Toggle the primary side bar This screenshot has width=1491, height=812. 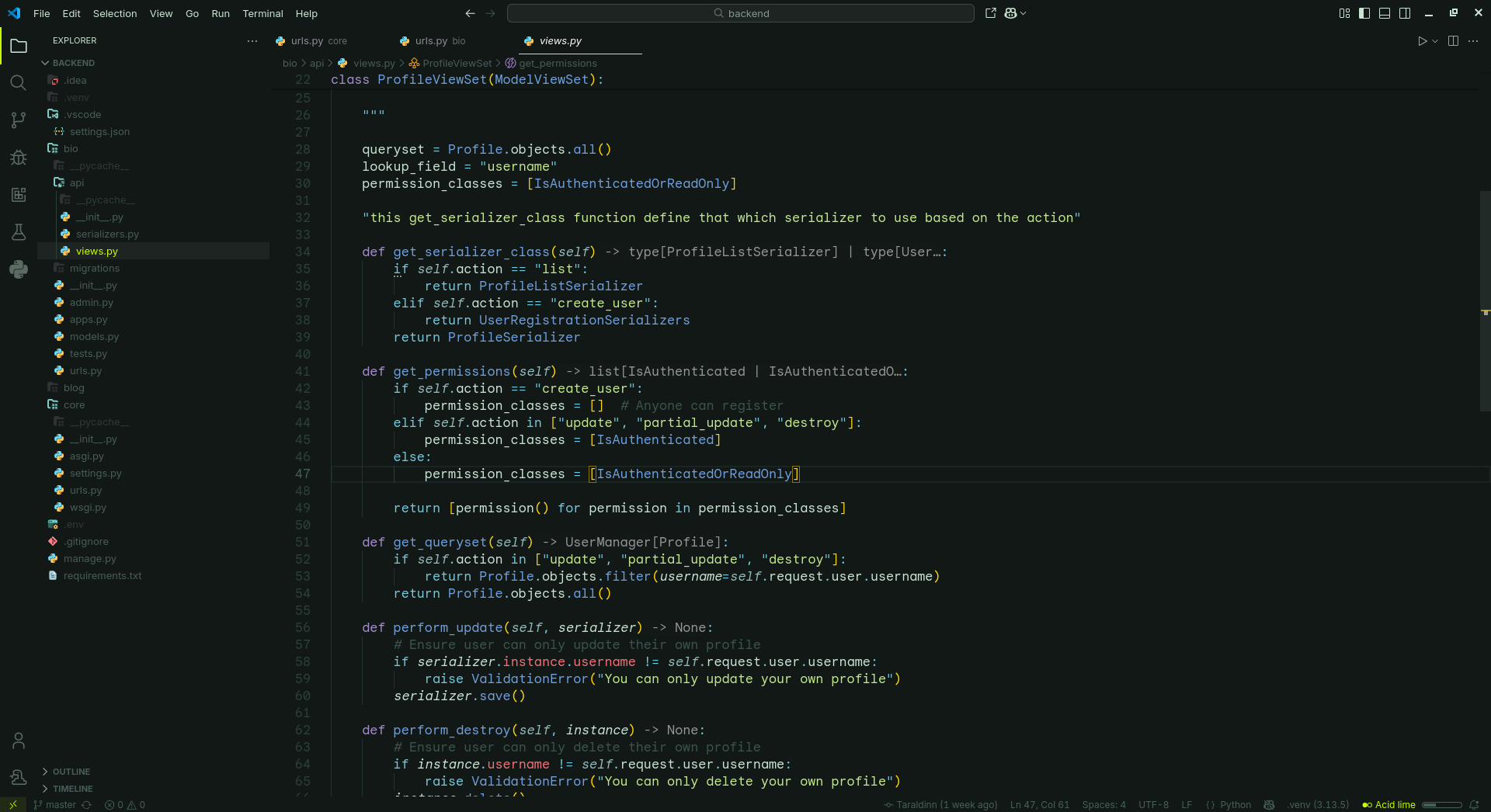(1364, 13)
